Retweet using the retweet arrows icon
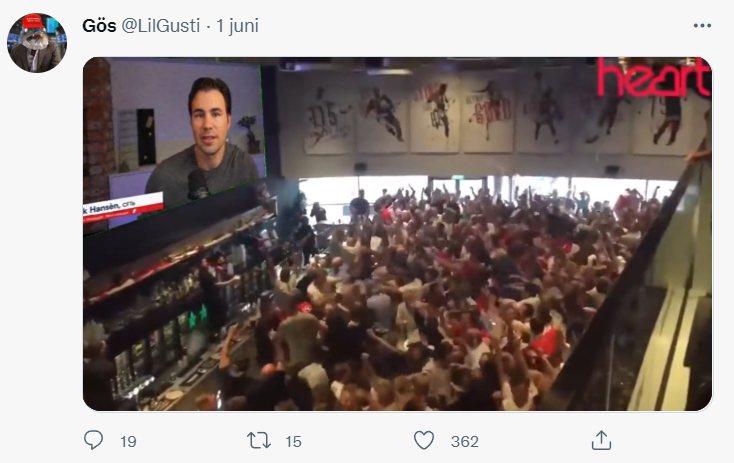This screenshot has height=463, width=734. pos(259,441)
